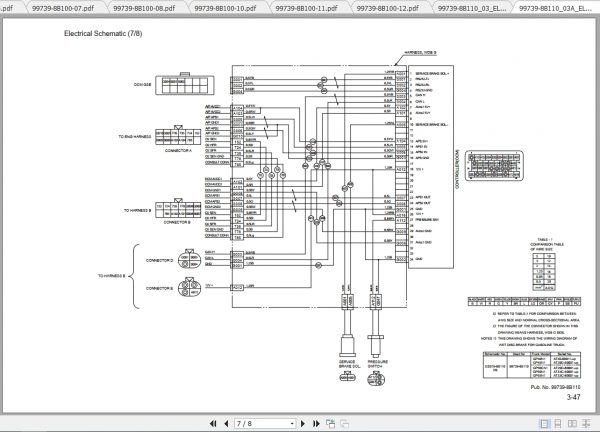The height and width of the screenshot is (432, 600).
Task: Switch to 99739-8B100-07.pdf tab
Action: point(62,8)
